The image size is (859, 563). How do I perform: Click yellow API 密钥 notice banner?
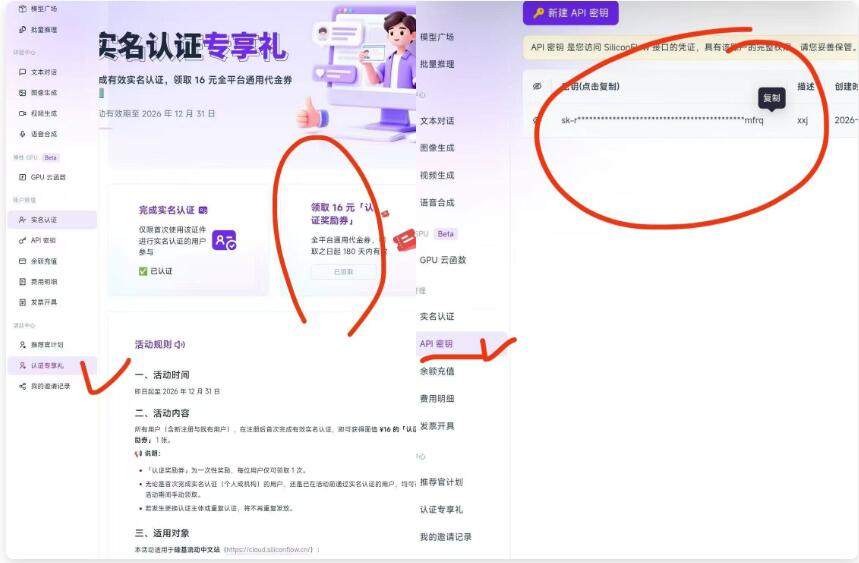coord(690,48)
